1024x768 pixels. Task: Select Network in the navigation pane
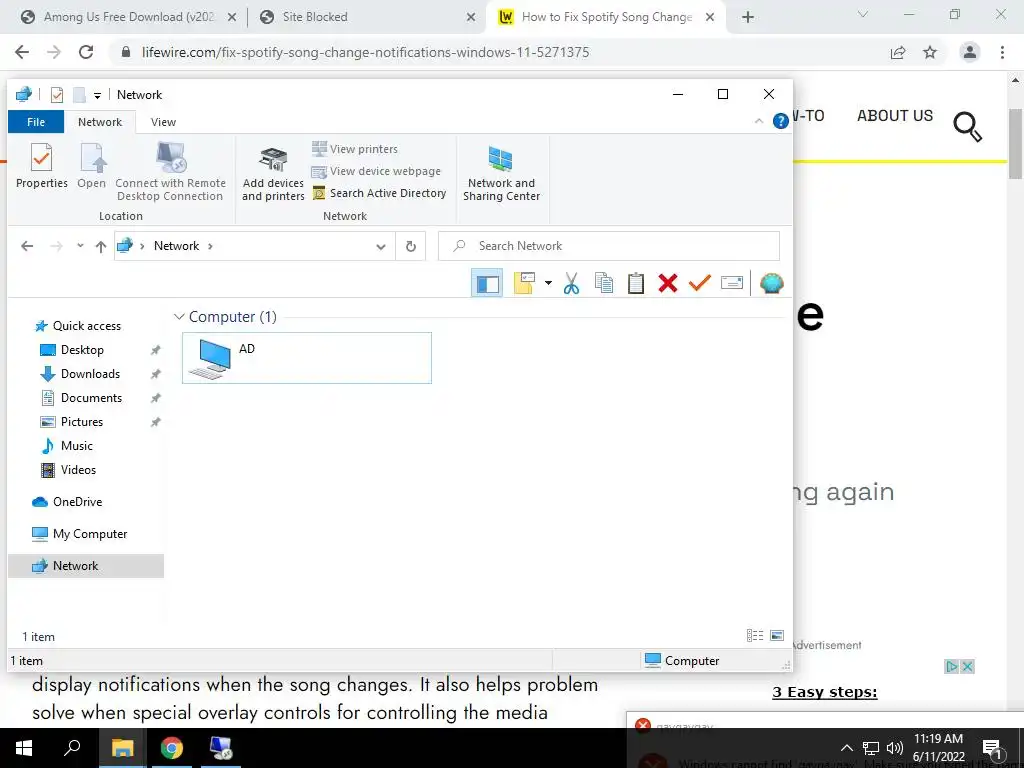[x=86, y=566]
